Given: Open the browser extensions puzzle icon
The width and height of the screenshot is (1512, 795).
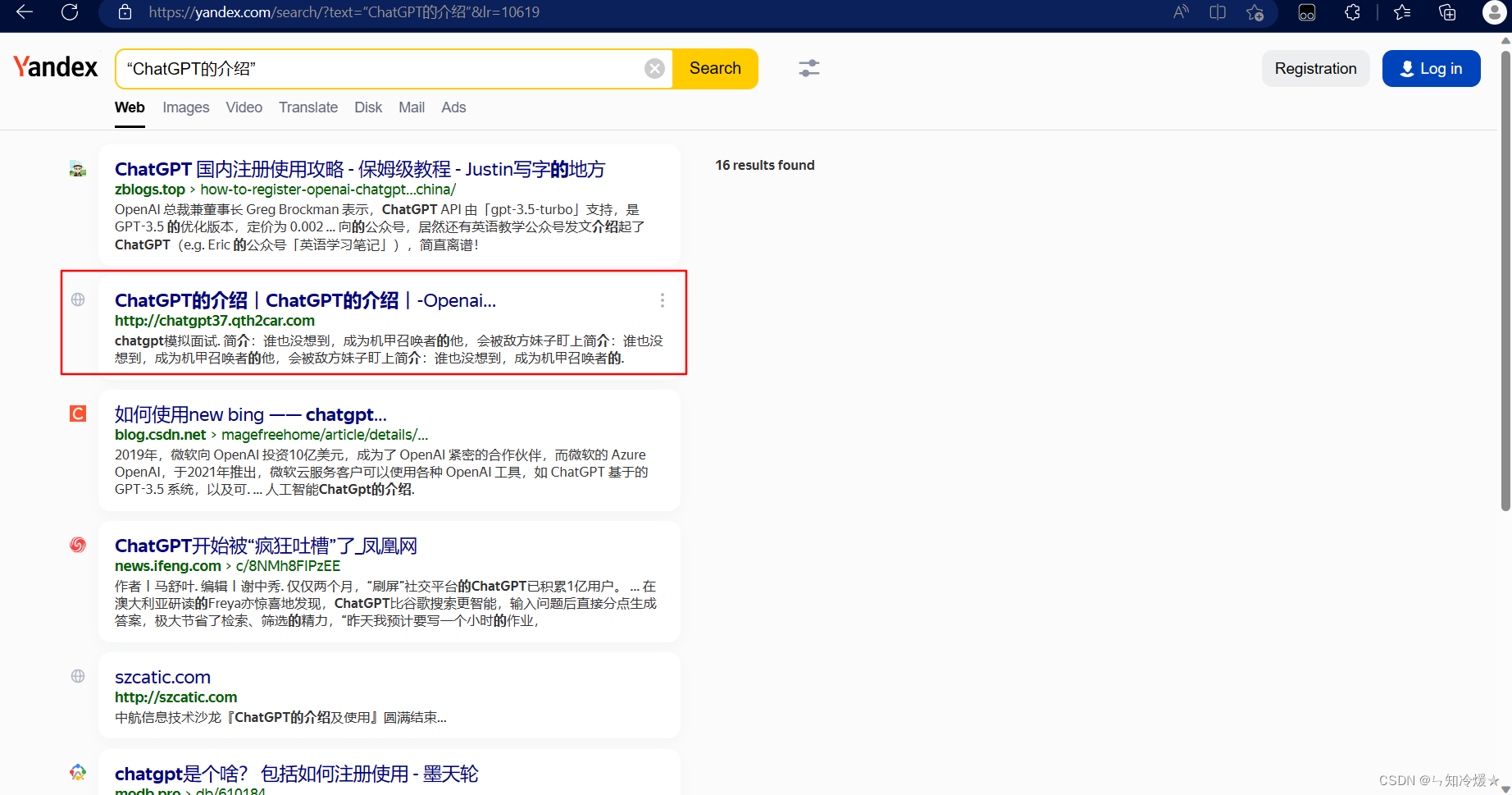Looking at the screenshot, I should [x=1352, y=12].
